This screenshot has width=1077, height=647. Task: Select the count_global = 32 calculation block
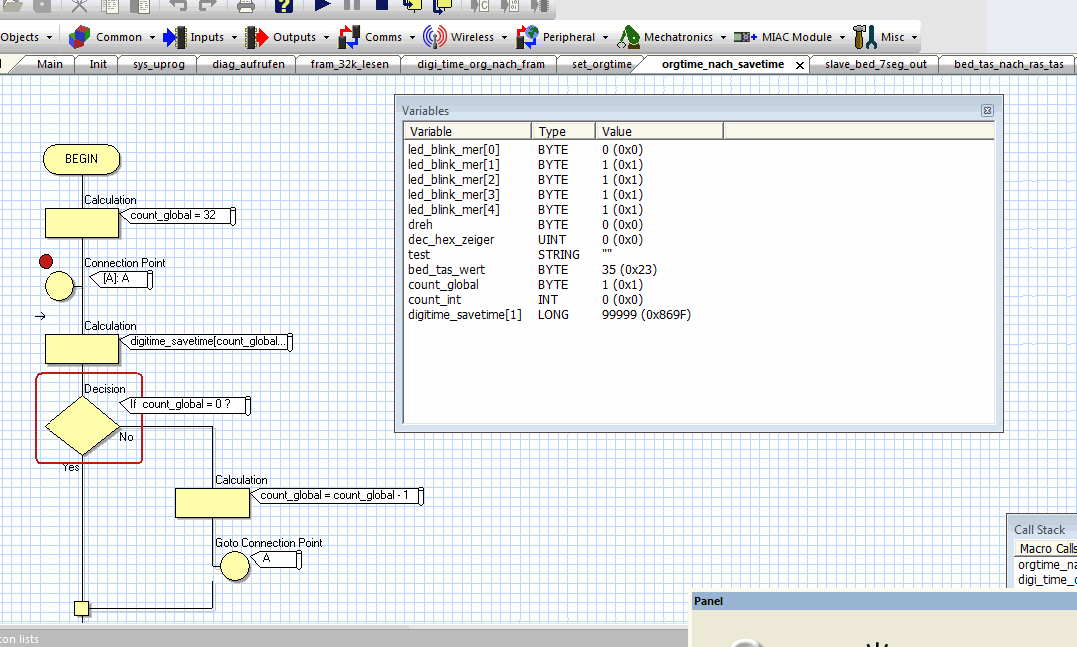pos(82,223)
